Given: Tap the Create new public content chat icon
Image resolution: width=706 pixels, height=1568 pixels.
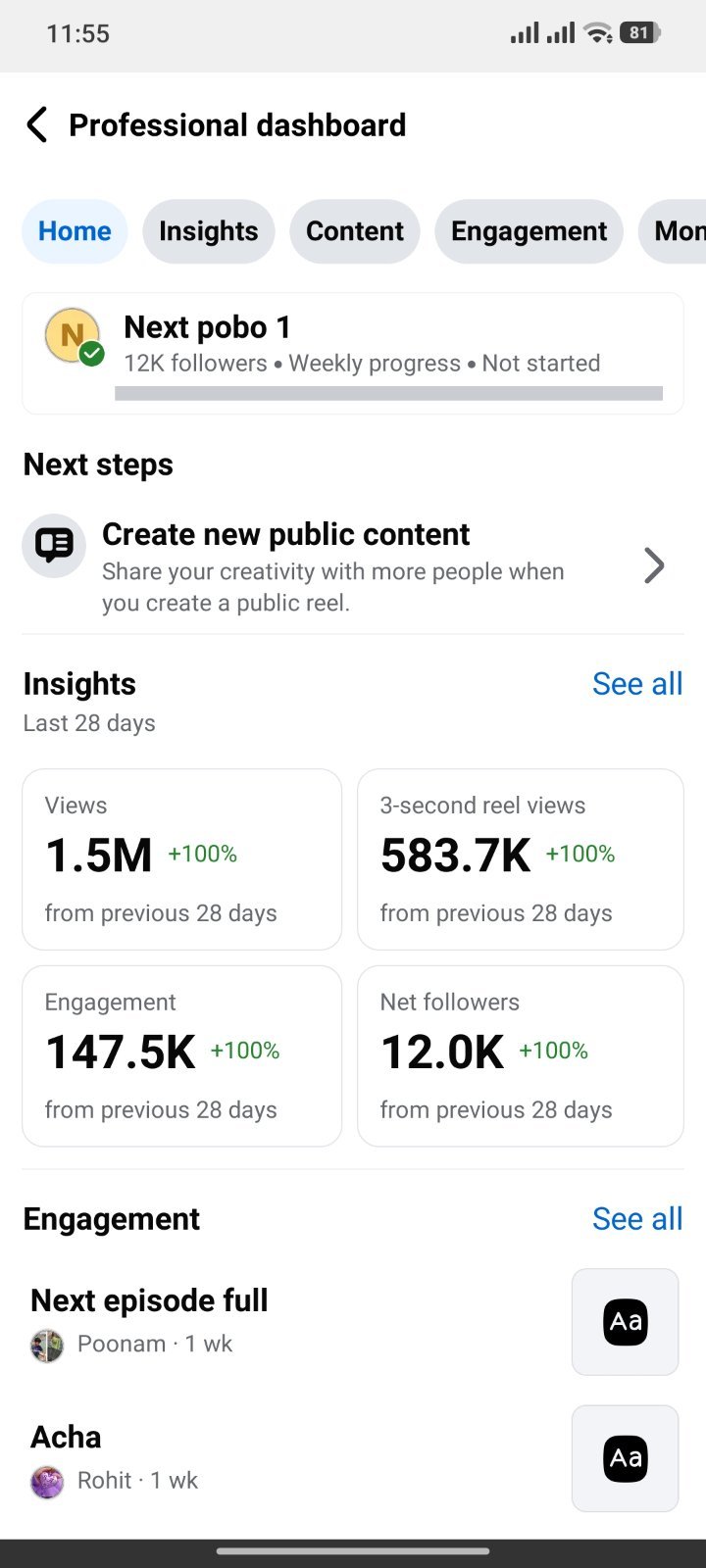Looking at the screenshot, I should tap(54, 545).
